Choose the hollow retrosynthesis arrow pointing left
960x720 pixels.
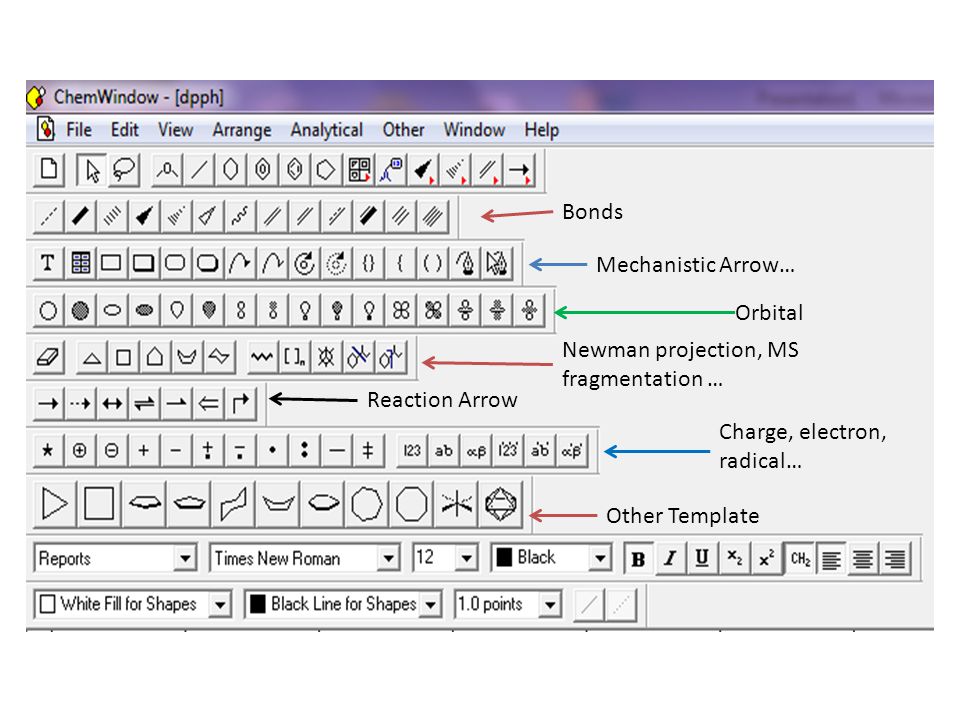click(x=209, y=403)
